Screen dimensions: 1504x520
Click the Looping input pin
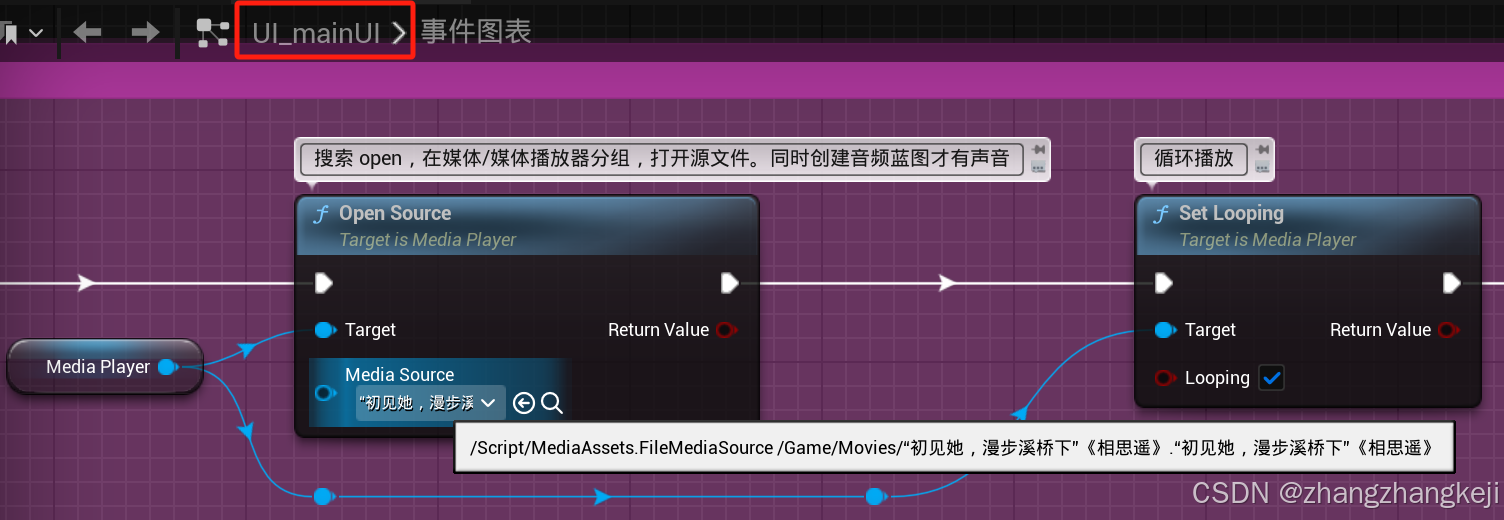(1165, 378)
